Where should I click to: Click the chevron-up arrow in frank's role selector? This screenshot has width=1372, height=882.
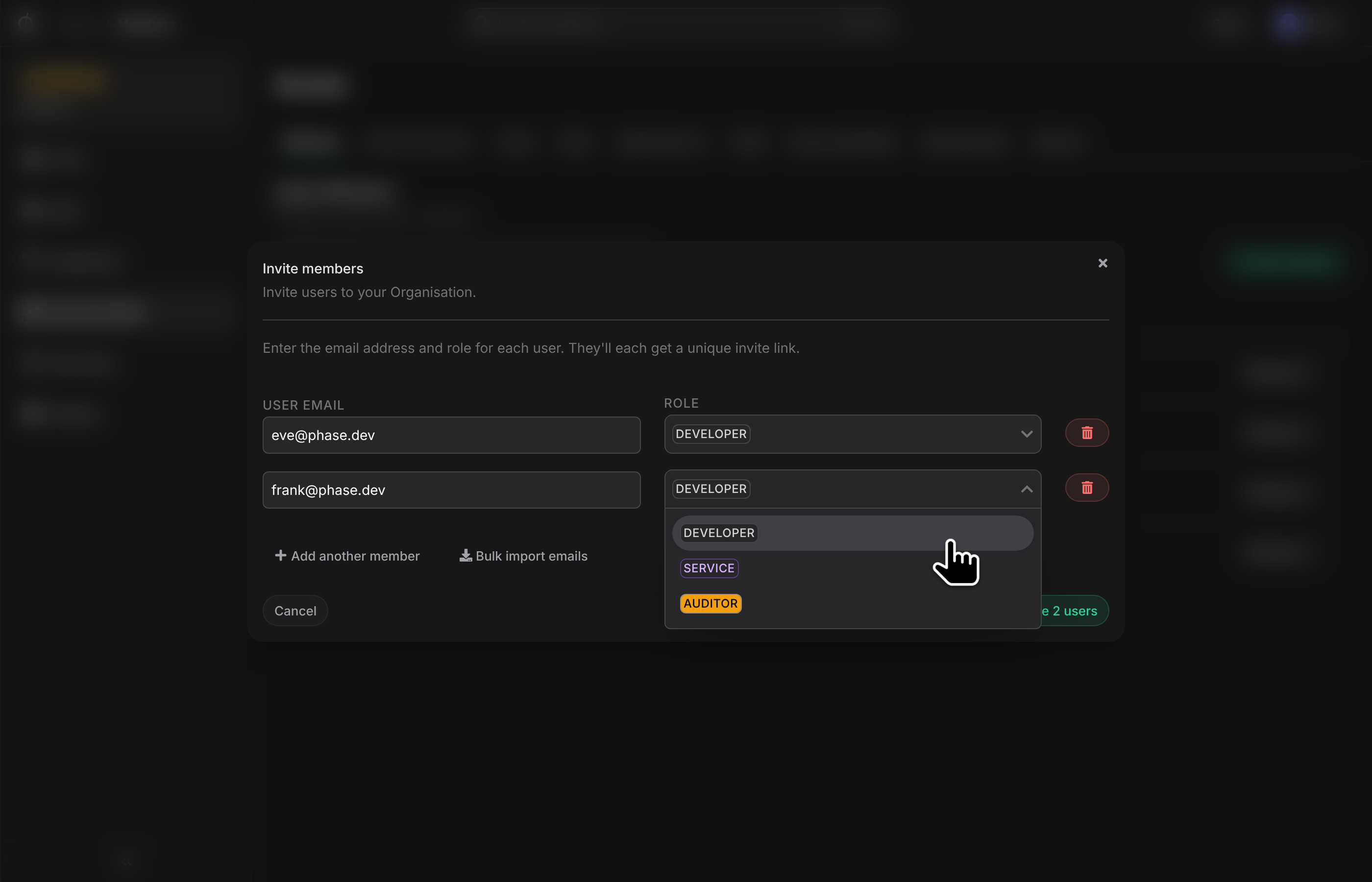pos(1026,489)
